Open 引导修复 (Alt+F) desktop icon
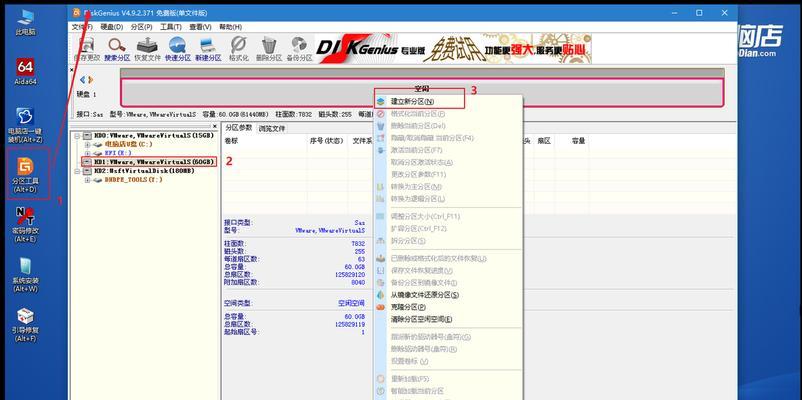Viewport: 802px width, 400px height. pos(26,324)
